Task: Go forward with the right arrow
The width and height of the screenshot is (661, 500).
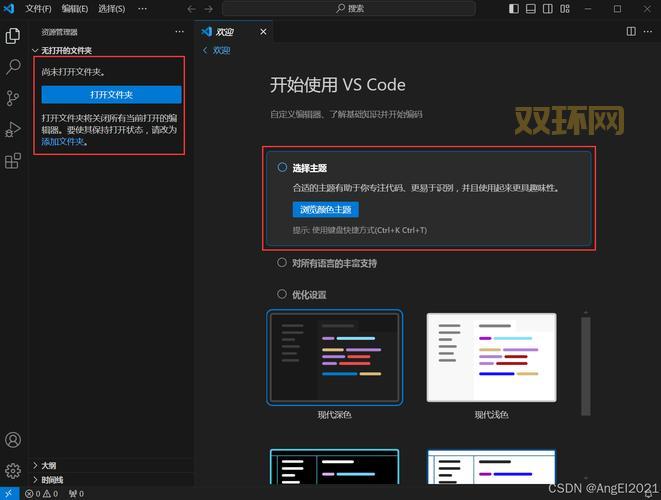Action: (x=209, y=8)
